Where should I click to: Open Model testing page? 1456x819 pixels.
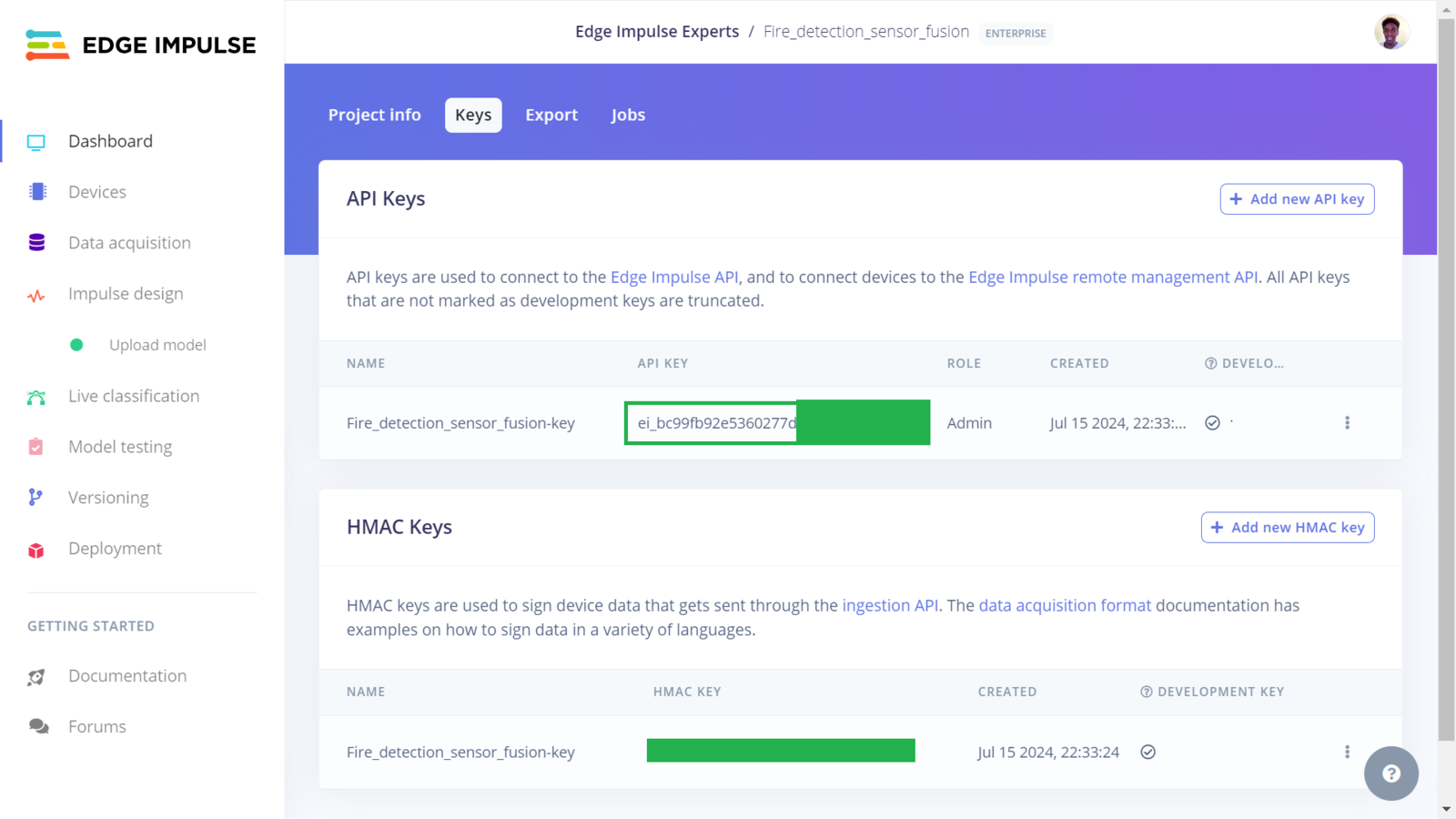pos(120,447)
